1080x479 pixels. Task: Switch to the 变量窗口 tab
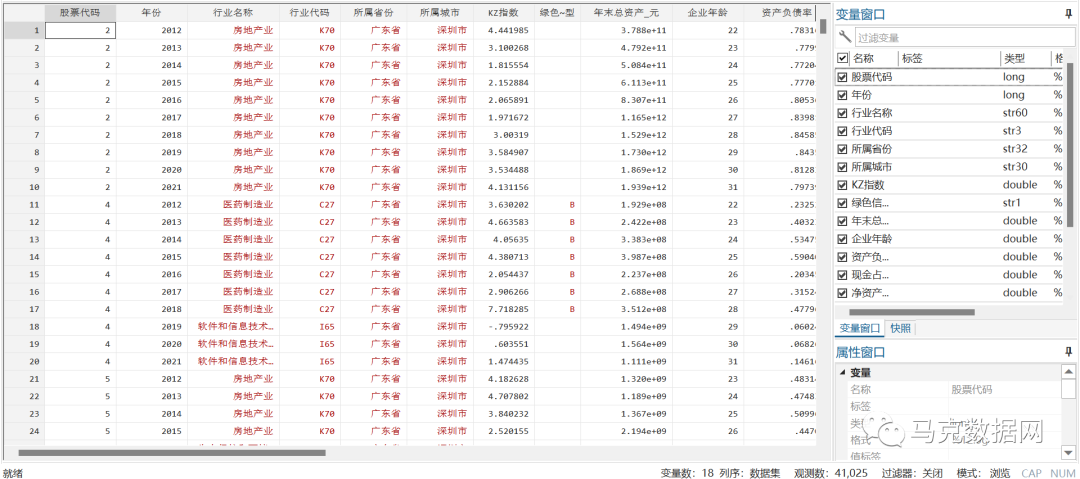pyautogui.click(x=858, y=328)
